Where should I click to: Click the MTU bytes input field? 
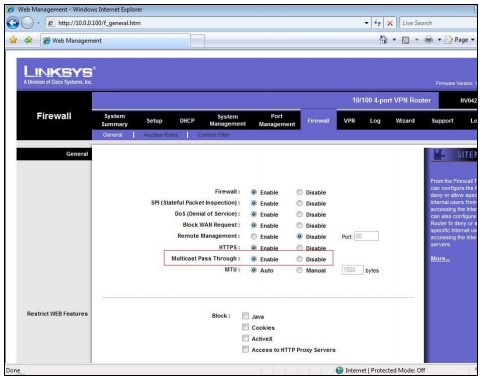[x=352, y=270]
